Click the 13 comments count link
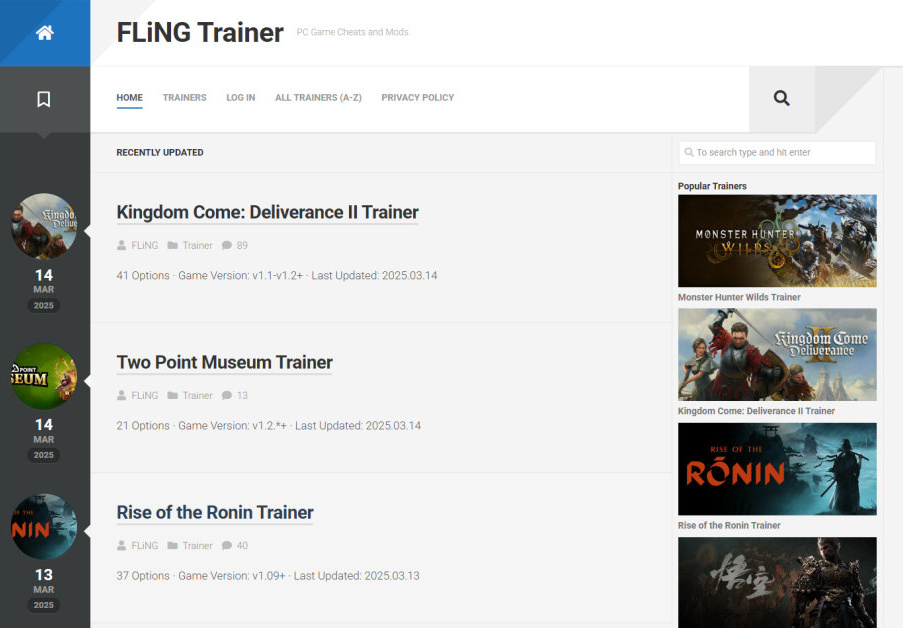The width and height of the screenshot is (903, 628). tap(242, 395)
